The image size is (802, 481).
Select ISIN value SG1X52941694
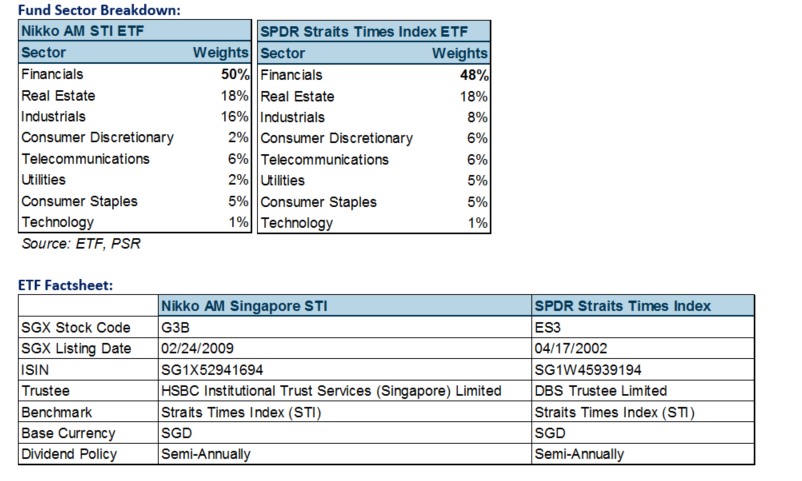212,370
